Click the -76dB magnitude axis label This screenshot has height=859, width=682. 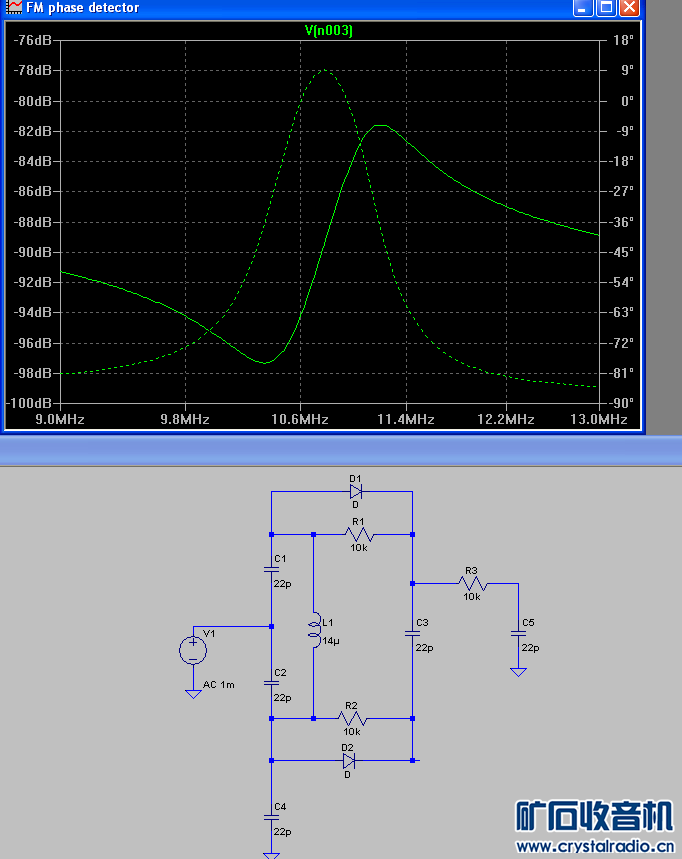point(32,41)
